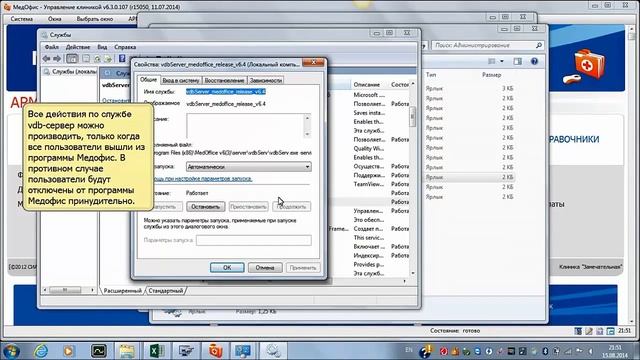Click the Export list icon in Services toolbar

[108, 59]
